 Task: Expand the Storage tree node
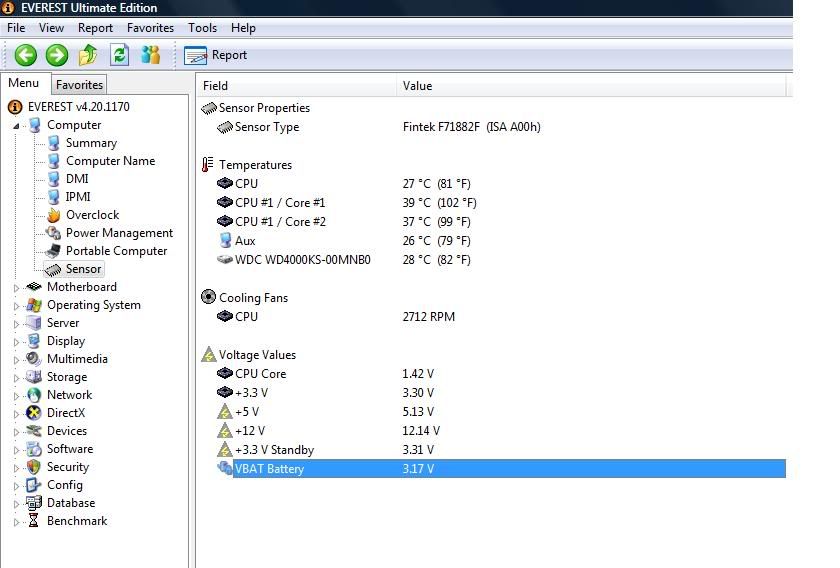coord(16,378)
